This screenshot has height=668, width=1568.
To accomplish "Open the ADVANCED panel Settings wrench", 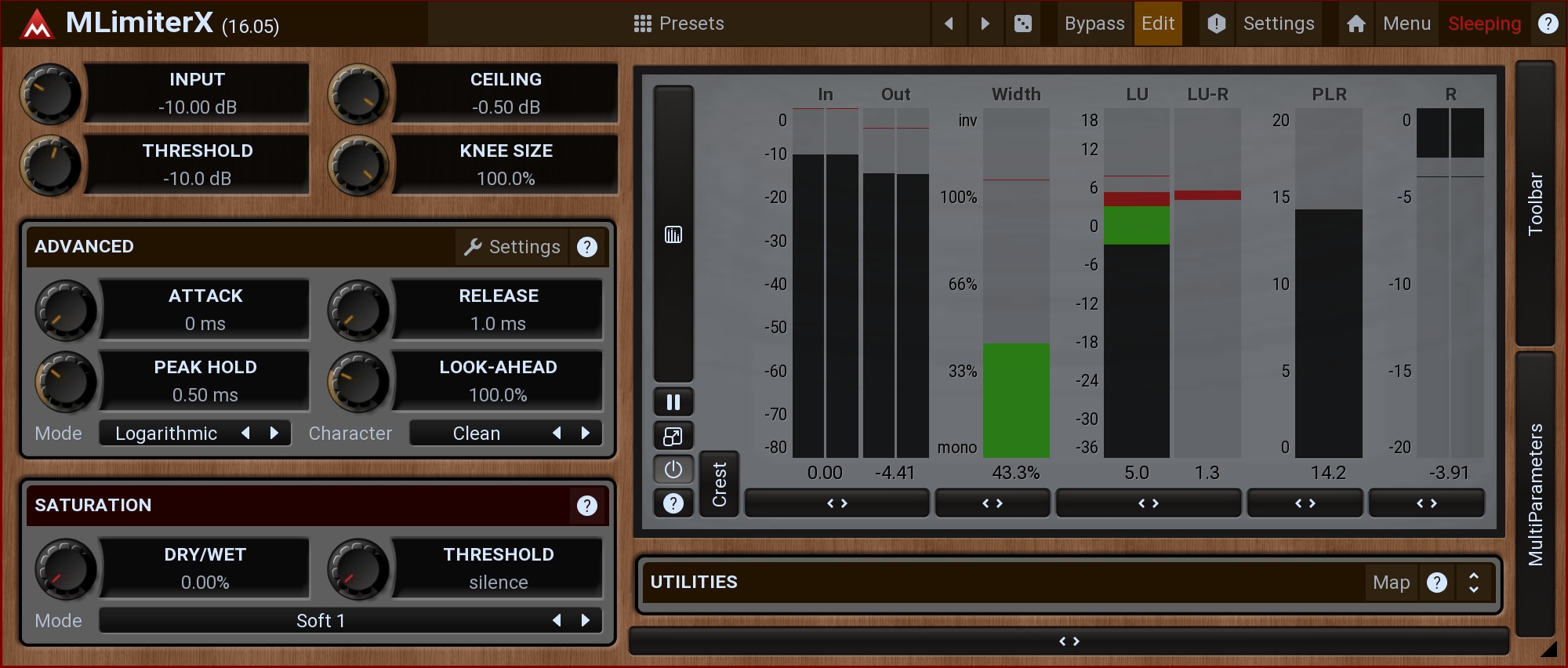I will point(512,247).
